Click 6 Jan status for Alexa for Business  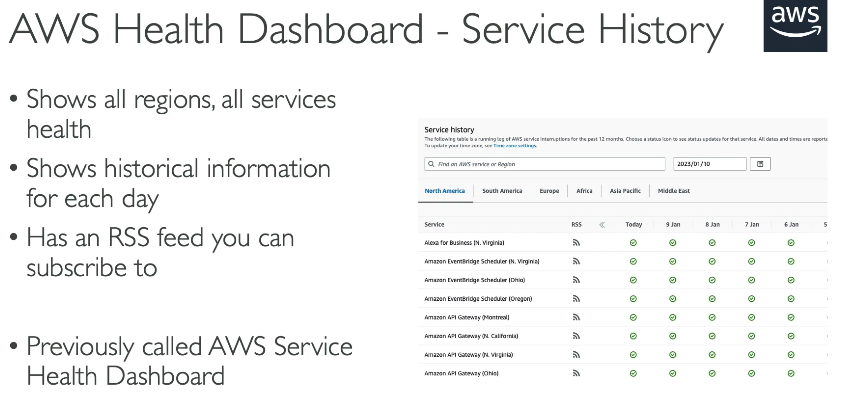click(x=791, y=243)
